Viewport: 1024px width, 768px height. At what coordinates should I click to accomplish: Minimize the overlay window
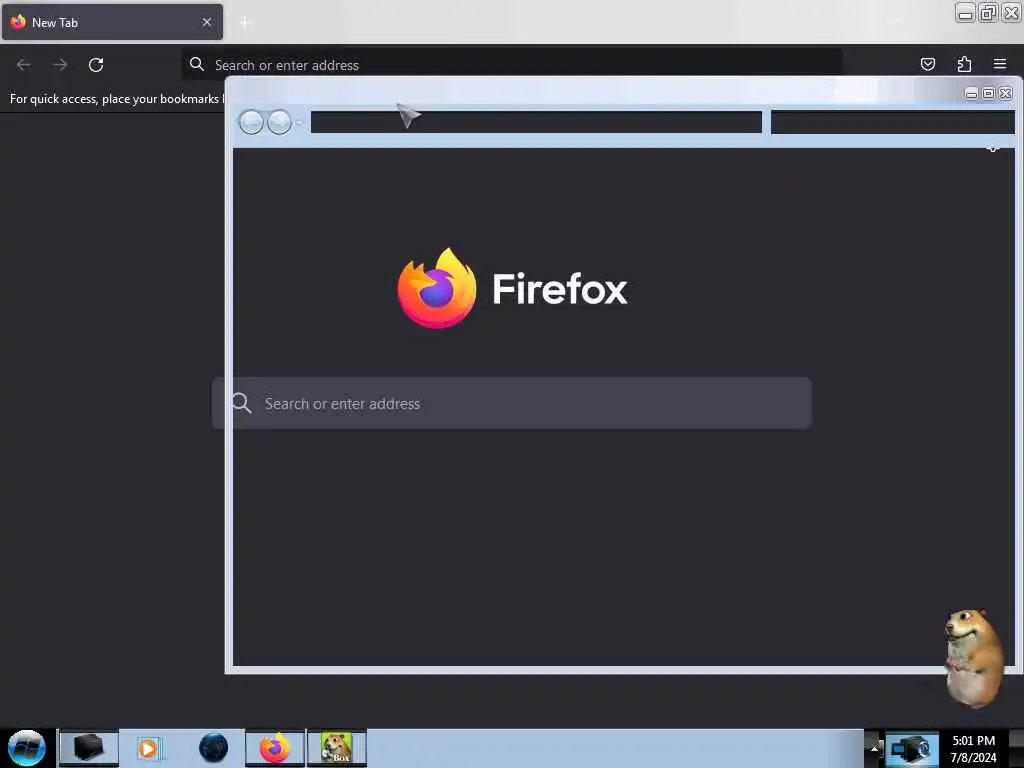coord(971,94)
